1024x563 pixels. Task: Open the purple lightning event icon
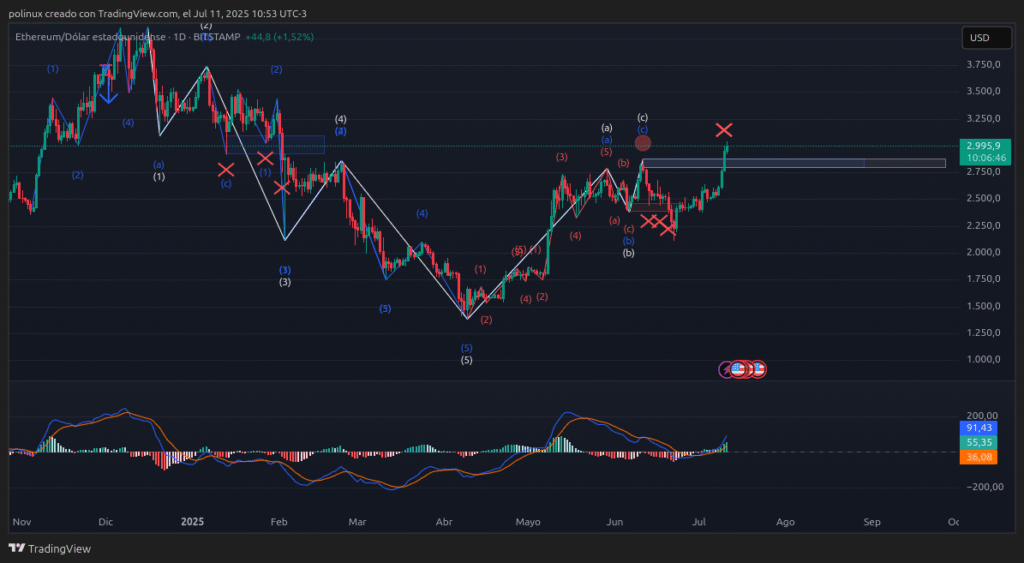pos(727,369)
